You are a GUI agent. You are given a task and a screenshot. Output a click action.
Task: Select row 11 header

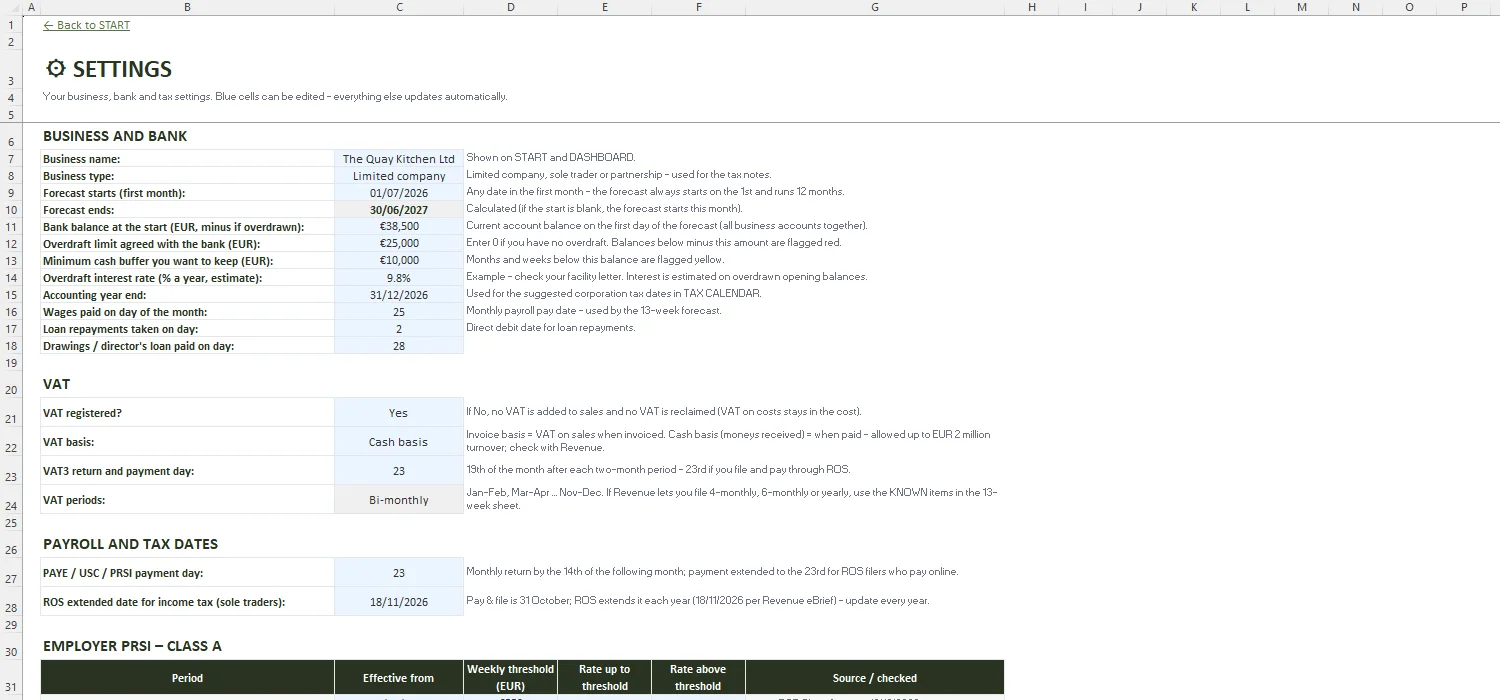pyautogui.click(x=11, y=227)
